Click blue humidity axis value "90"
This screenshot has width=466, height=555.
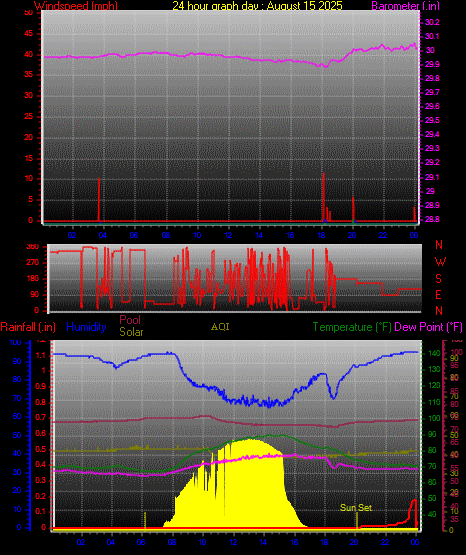tap(17, 361)
